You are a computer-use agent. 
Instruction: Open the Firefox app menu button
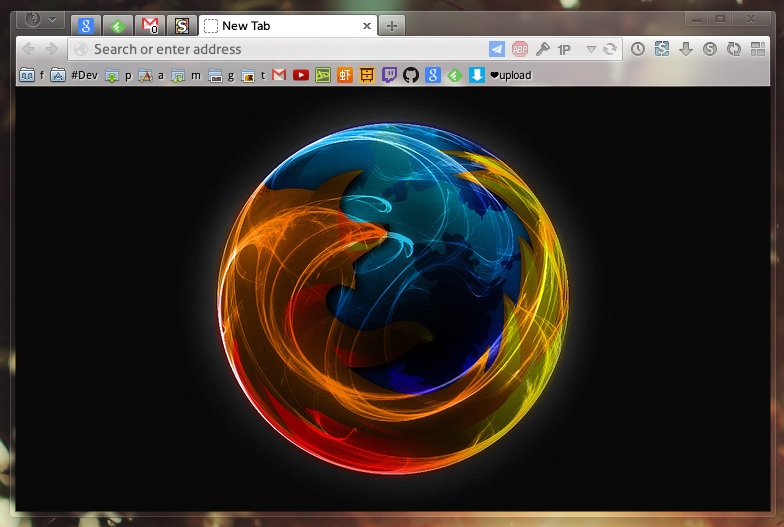40,20
